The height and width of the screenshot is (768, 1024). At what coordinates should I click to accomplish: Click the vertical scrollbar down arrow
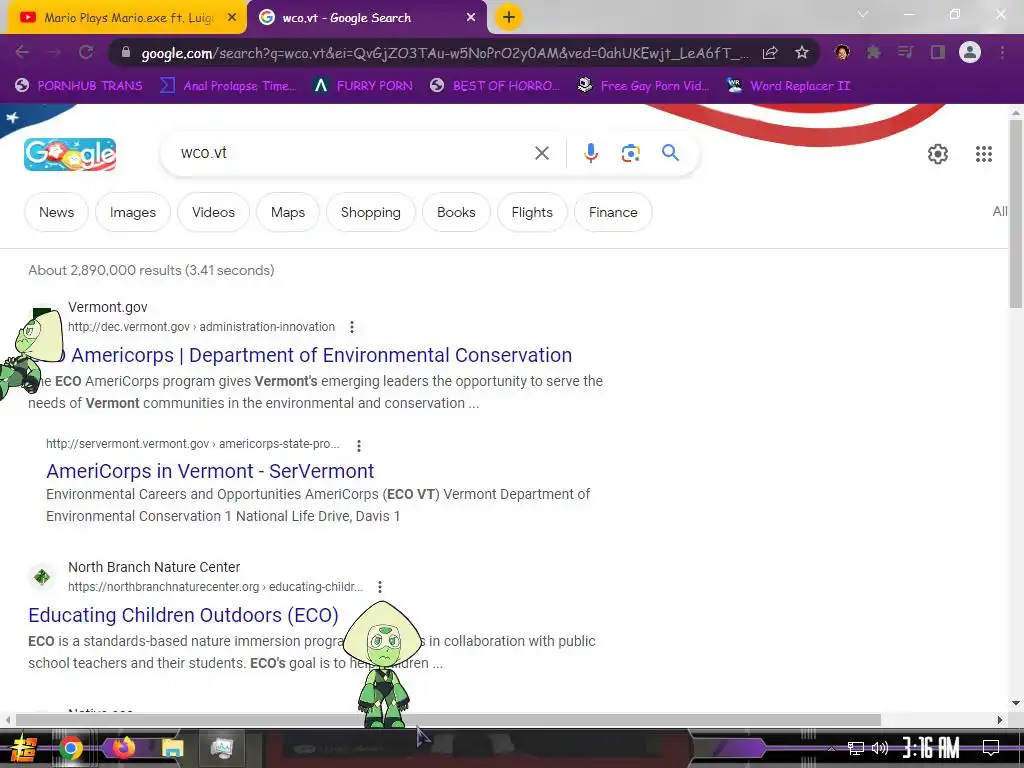click(x=1016, y=703)
